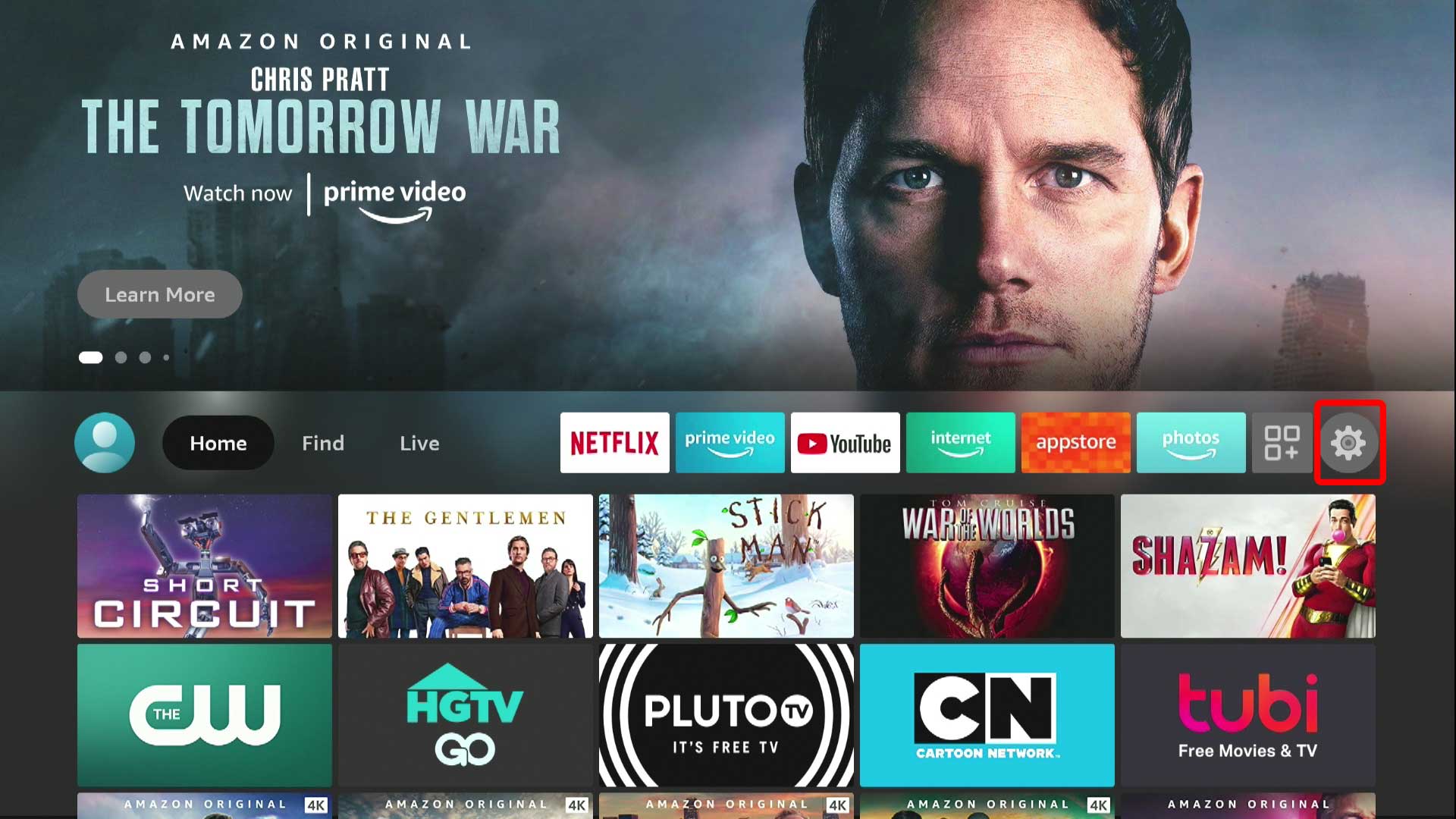Open Pluto TV free streaming
Image resolution: width=1456 pixels, height=819 pixels.
click(x=726, y=715)
